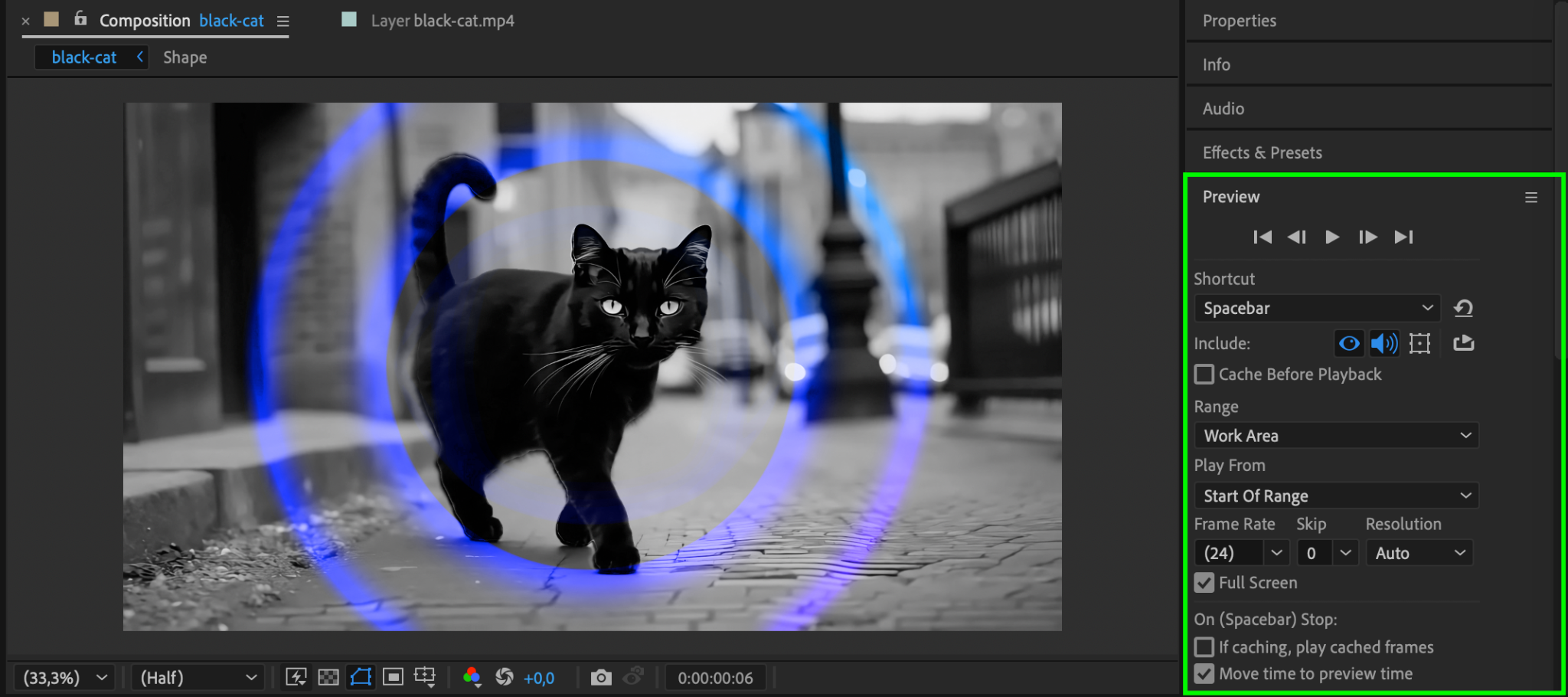This screenshot has height=697, width=1568.
Task: Click the exposure value +0,0
Action: click(x=539, y=678)
